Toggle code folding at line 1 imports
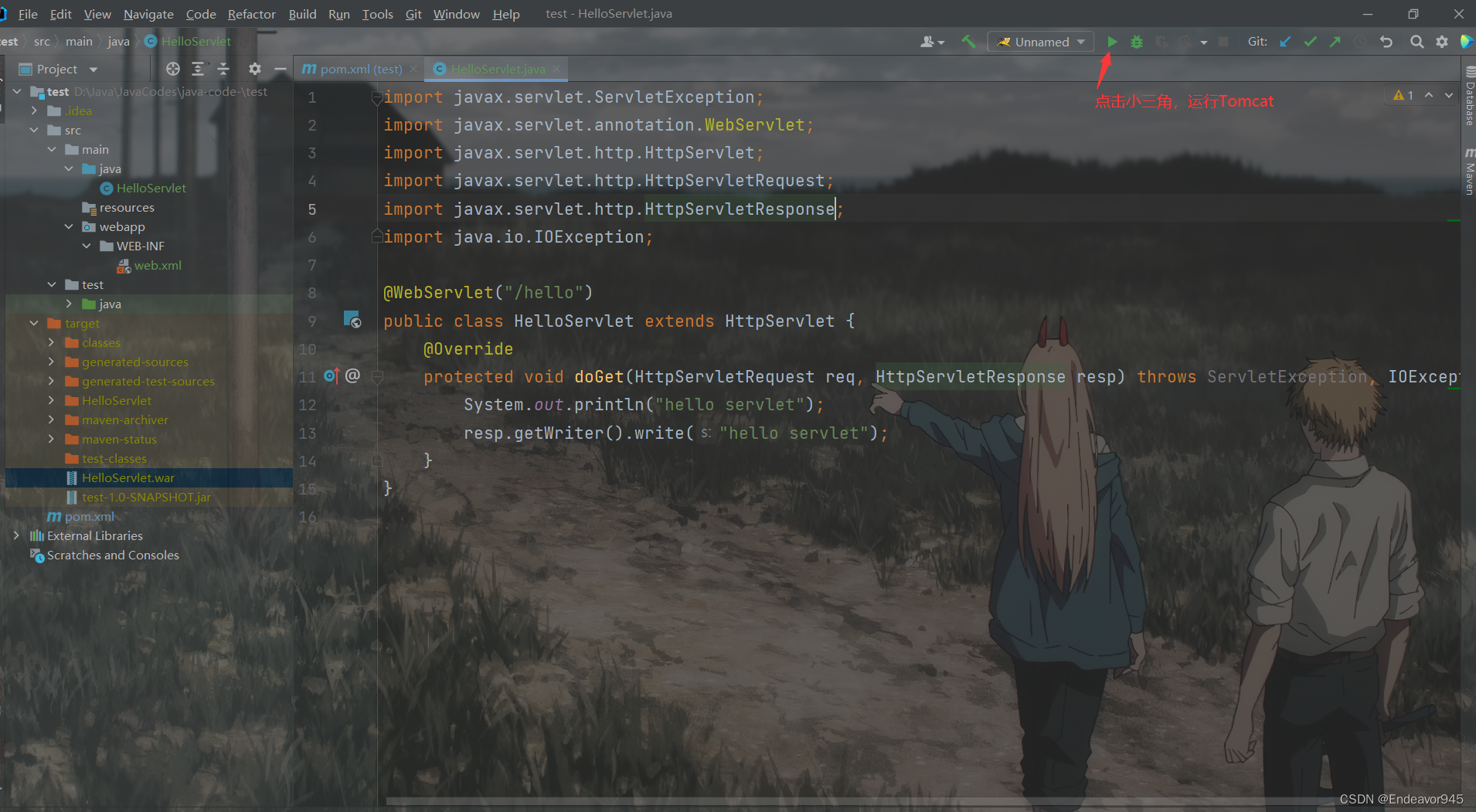 pos(377,97)
